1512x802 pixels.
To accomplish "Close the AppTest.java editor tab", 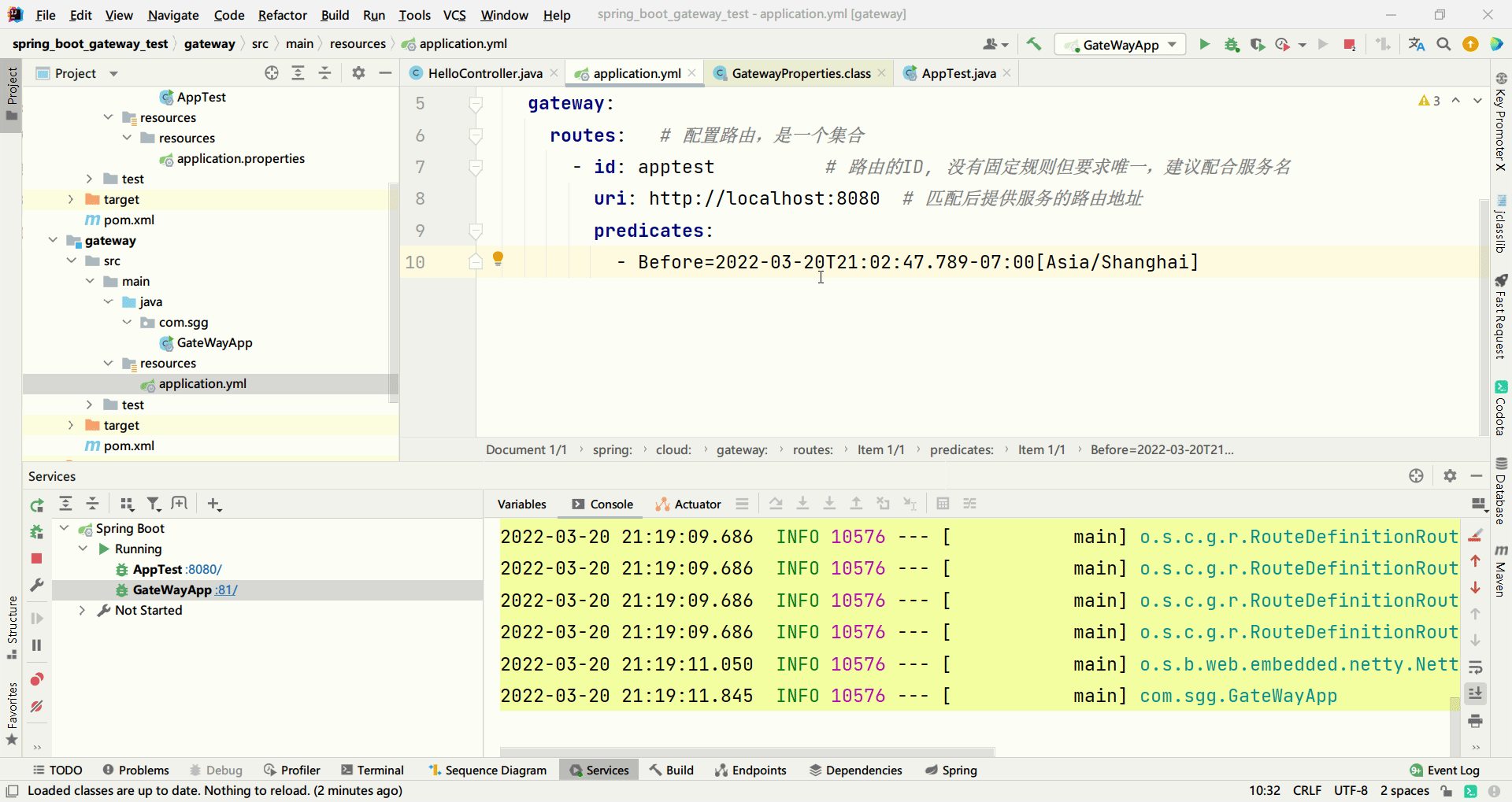I will [1007, 73].
